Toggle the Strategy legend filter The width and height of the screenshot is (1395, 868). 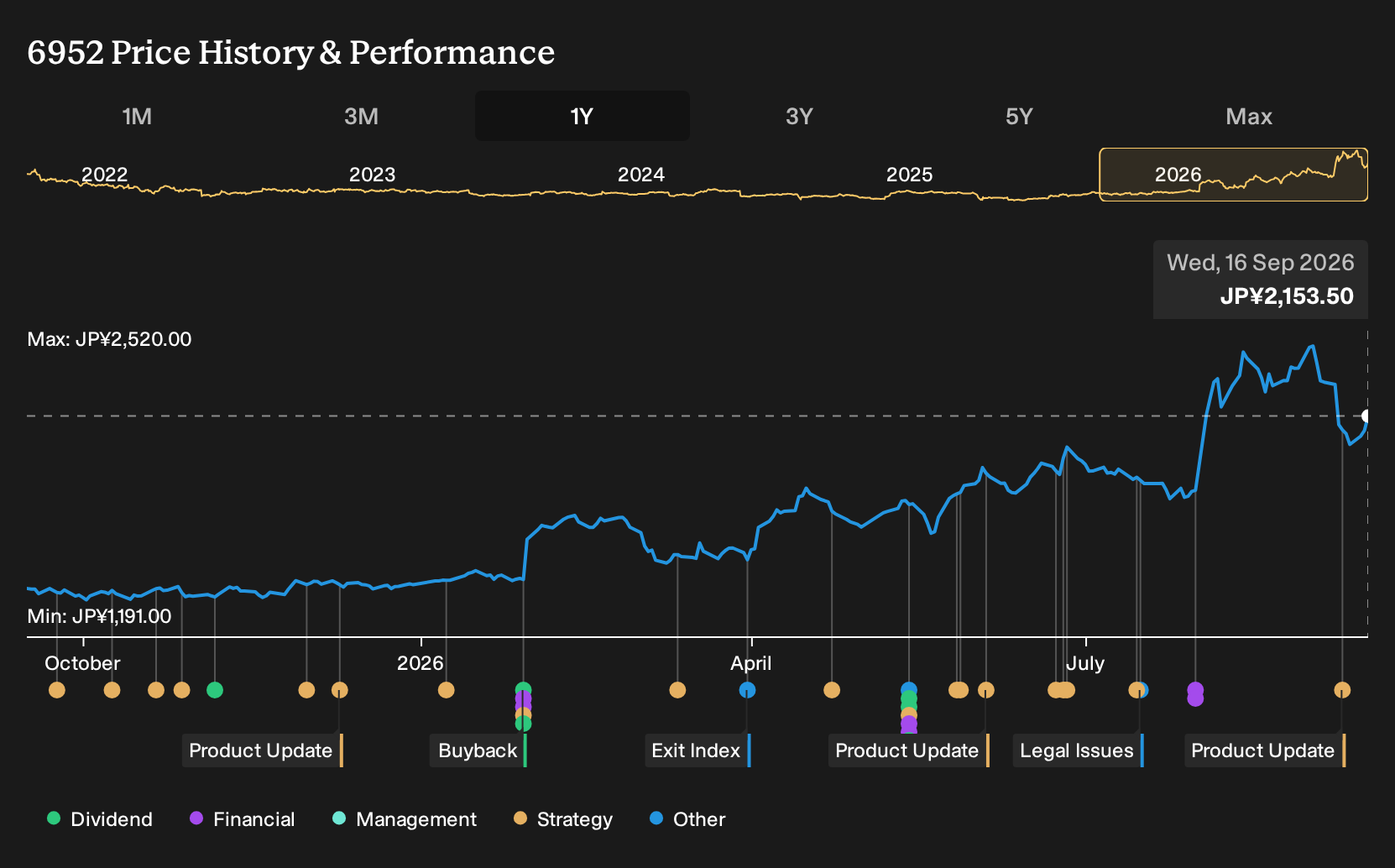(x=563, y=819)
